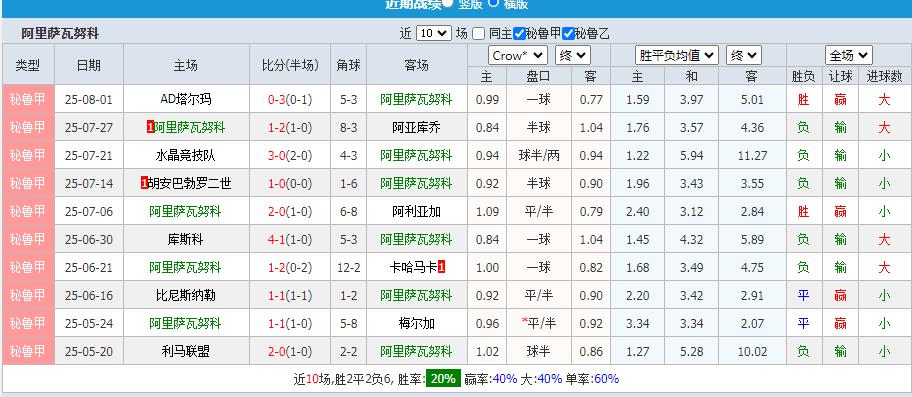The height and width of the screenshot is (397, 912).
Task: Open 水晶竞技队 team link
Action: coord(186,155)
